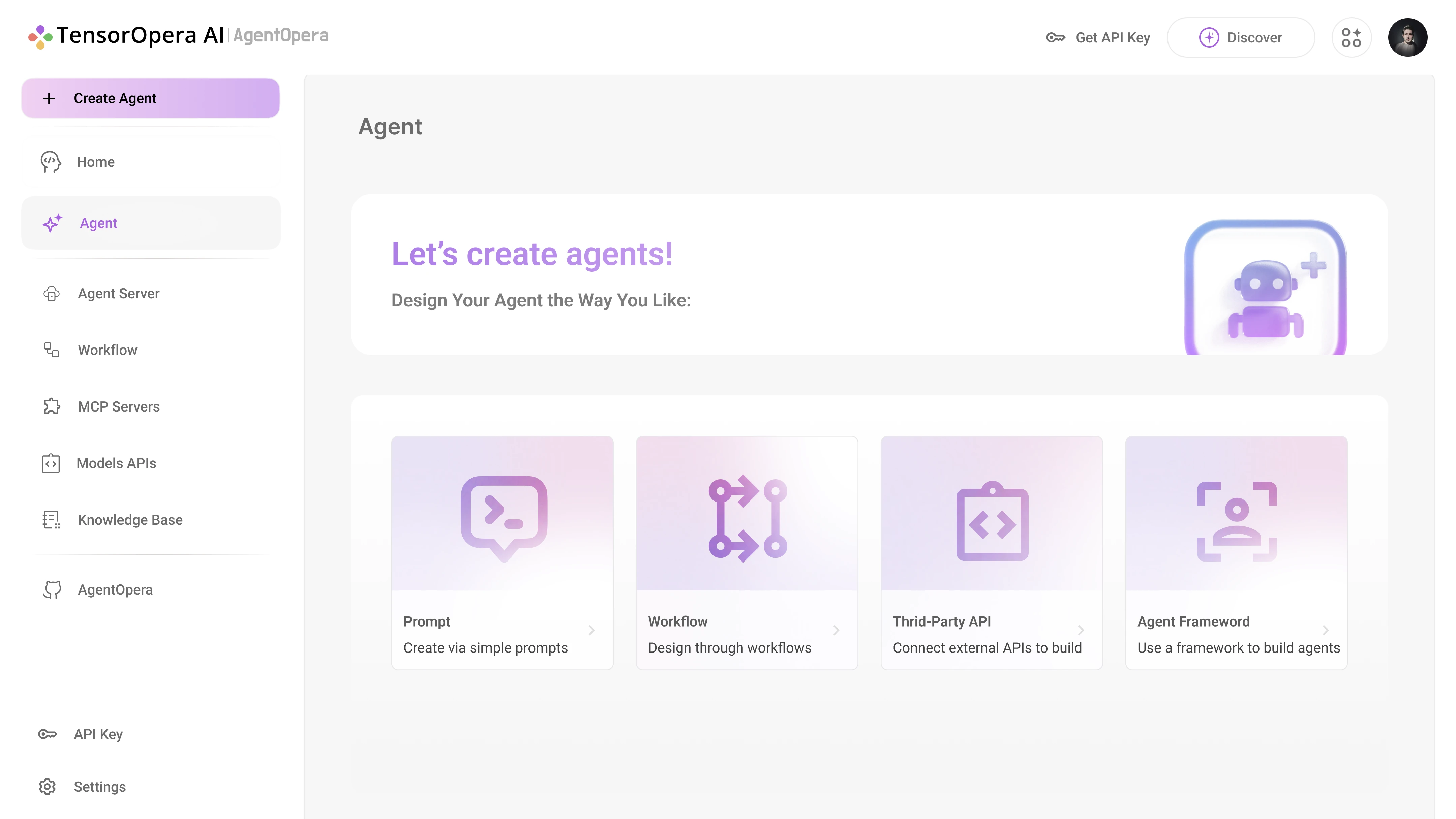Click the Settings gear icon
Screen dimensions: 1456x819
(48, 786)
